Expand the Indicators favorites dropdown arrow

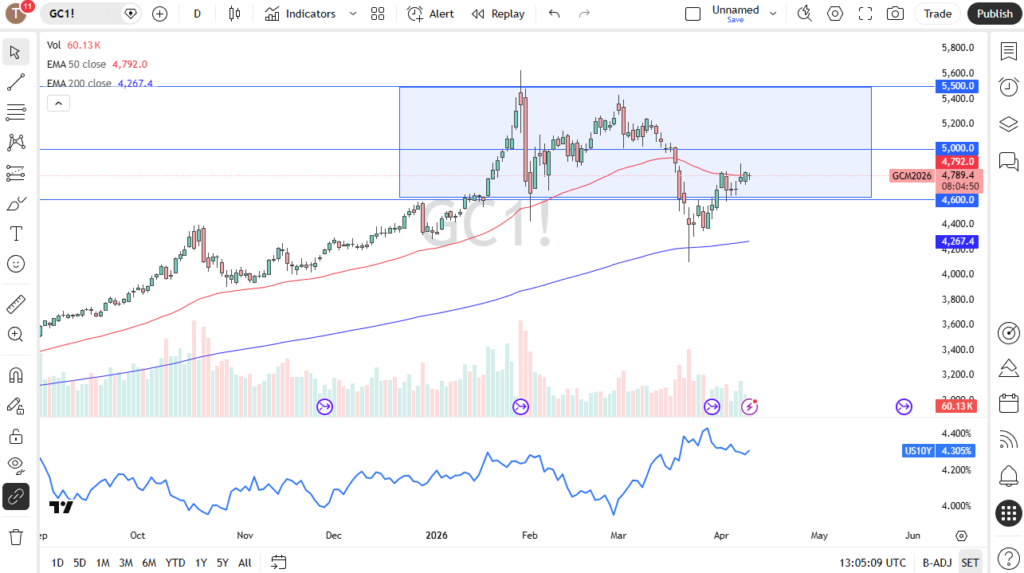350,14
